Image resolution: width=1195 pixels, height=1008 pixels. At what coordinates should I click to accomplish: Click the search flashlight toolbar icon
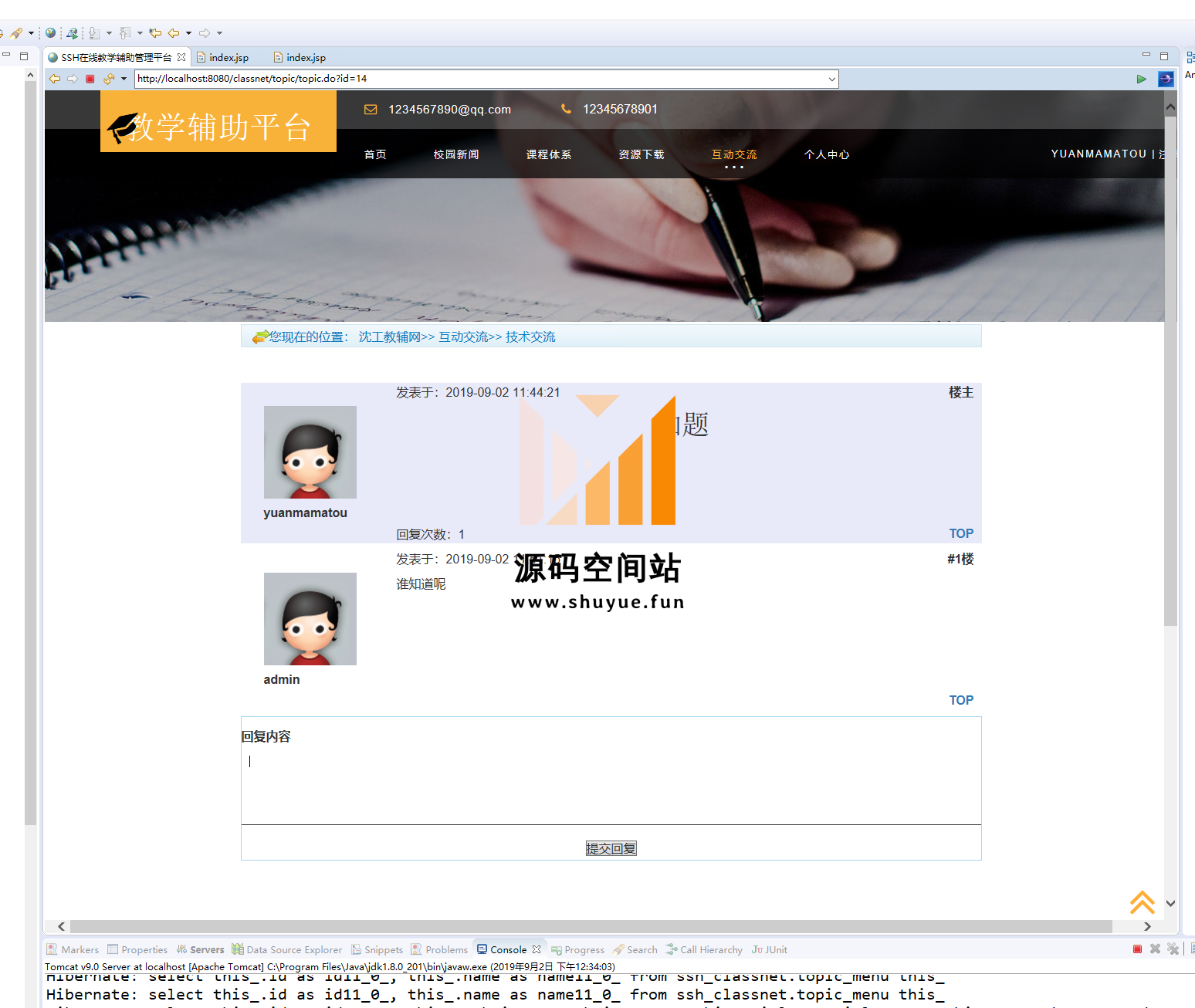pyautogui.click(x=16, y=33)
